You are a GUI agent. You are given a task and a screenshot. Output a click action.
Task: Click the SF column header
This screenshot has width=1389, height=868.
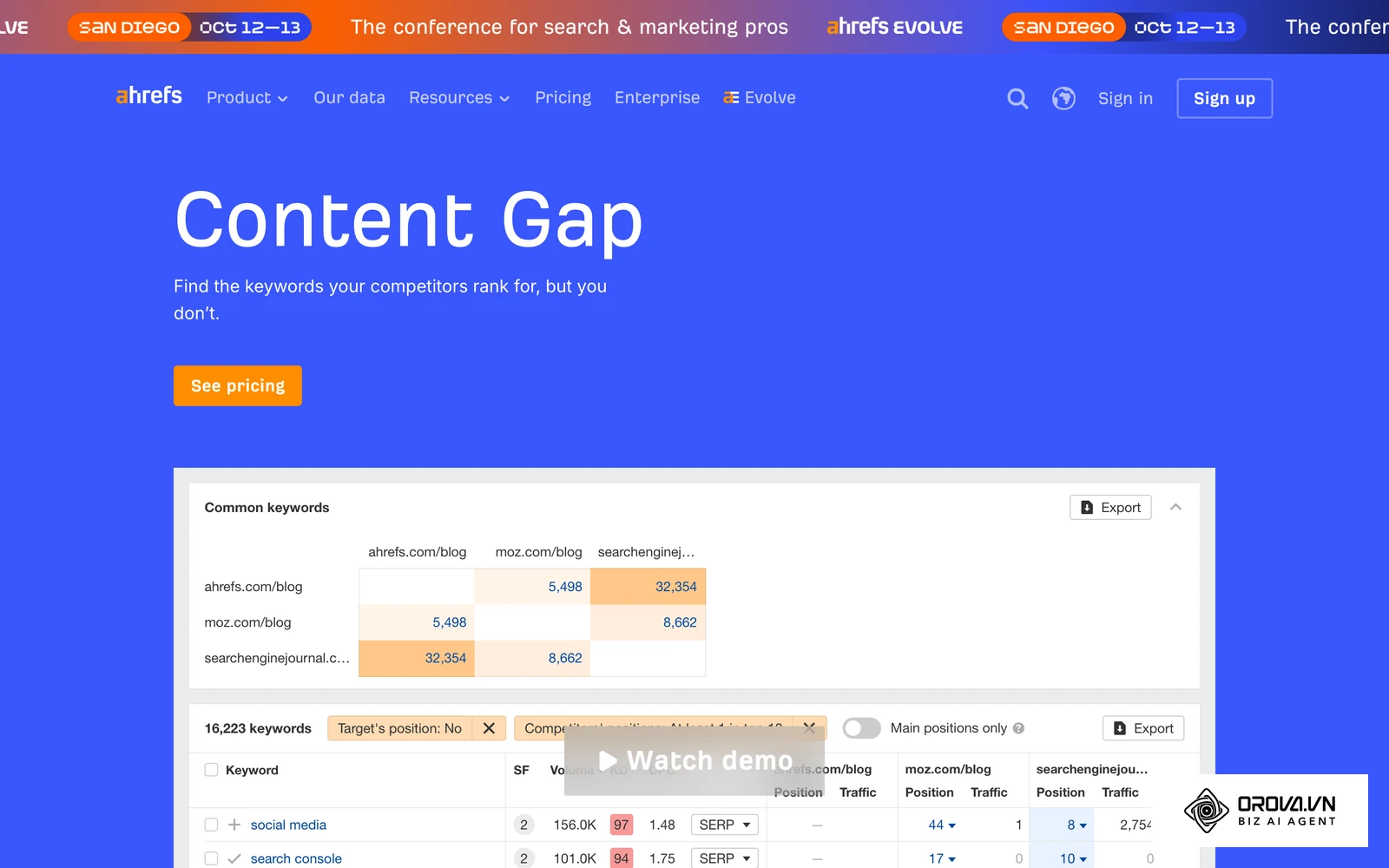pos(521,770)
